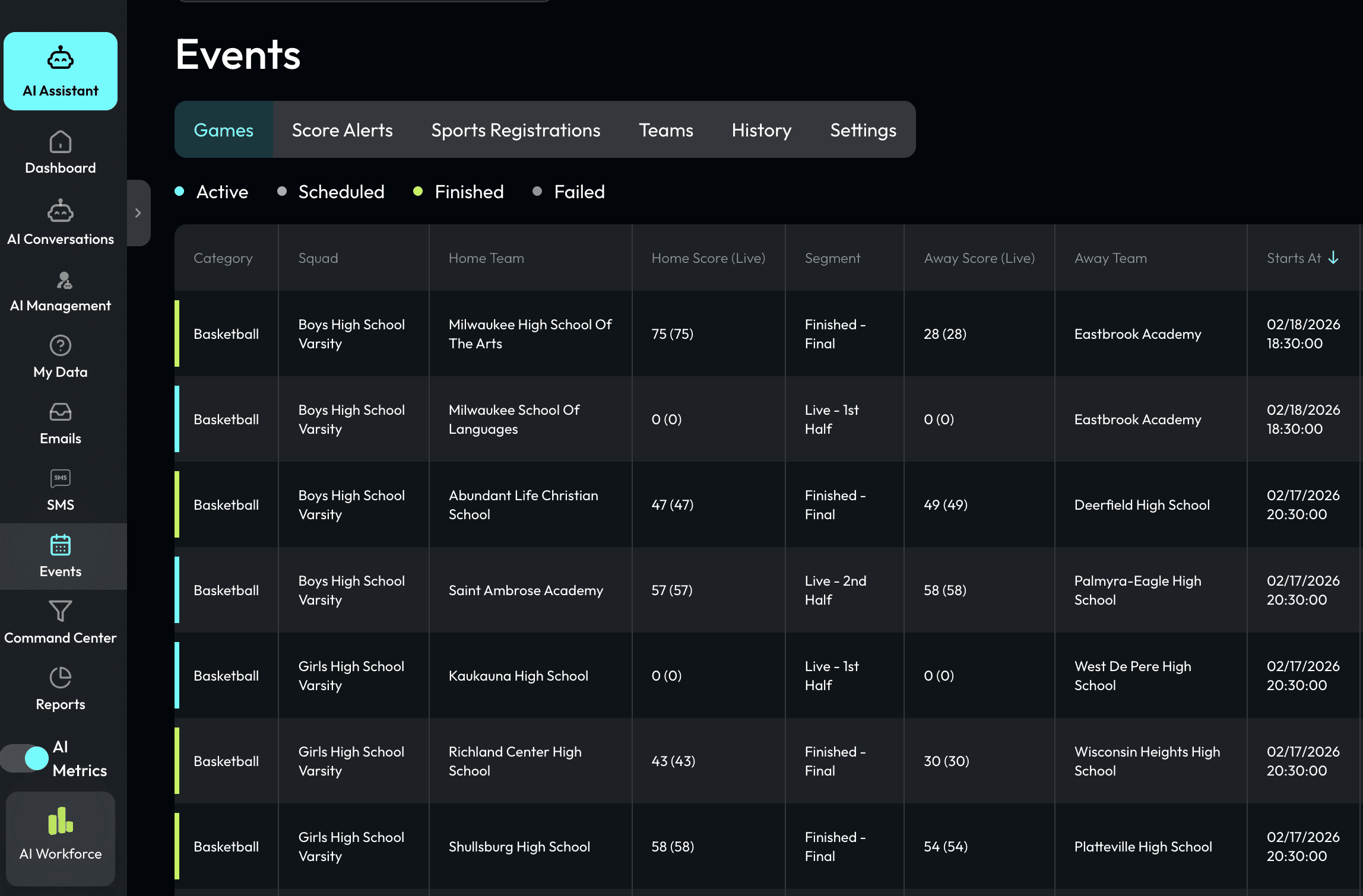Open AI Workforce bar chart icon
The height and width of the screenshot is (896, 1363).
click(61, 821)
